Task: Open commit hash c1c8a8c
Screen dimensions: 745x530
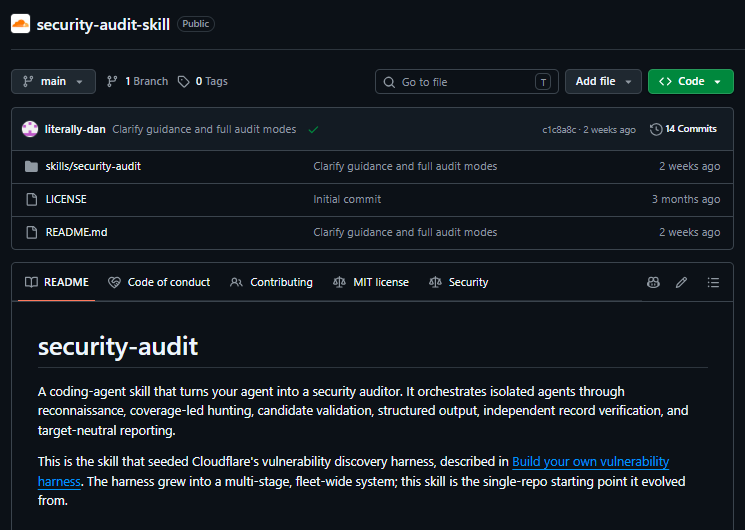Action: (x=559, y=130)
